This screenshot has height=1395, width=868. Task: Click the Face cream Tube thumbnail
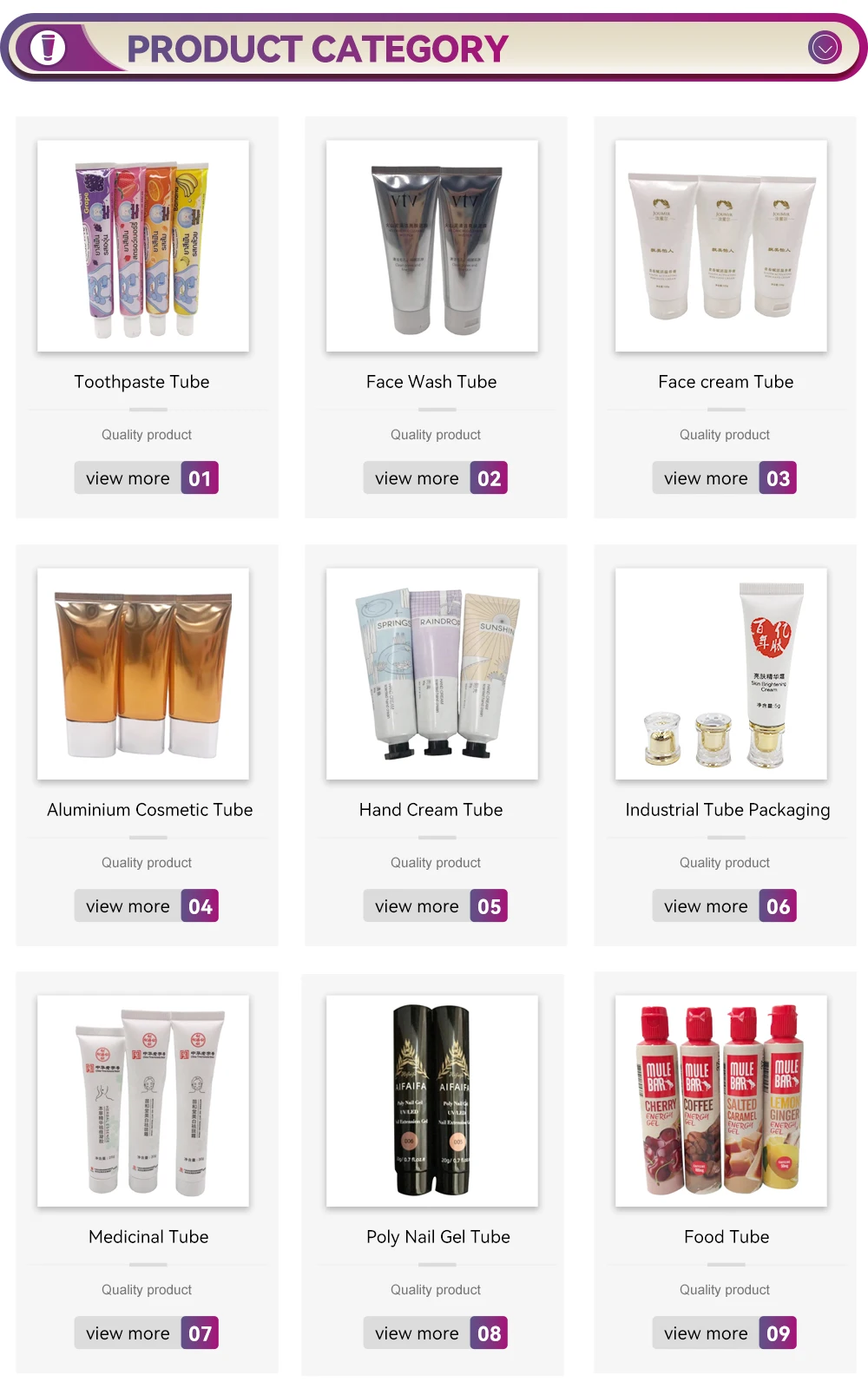pos(721,246)
